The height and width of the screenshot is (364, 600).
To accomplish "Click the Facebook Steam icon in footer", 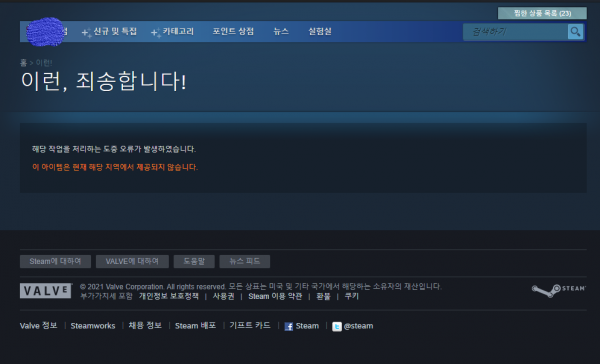I will point(289,326).
